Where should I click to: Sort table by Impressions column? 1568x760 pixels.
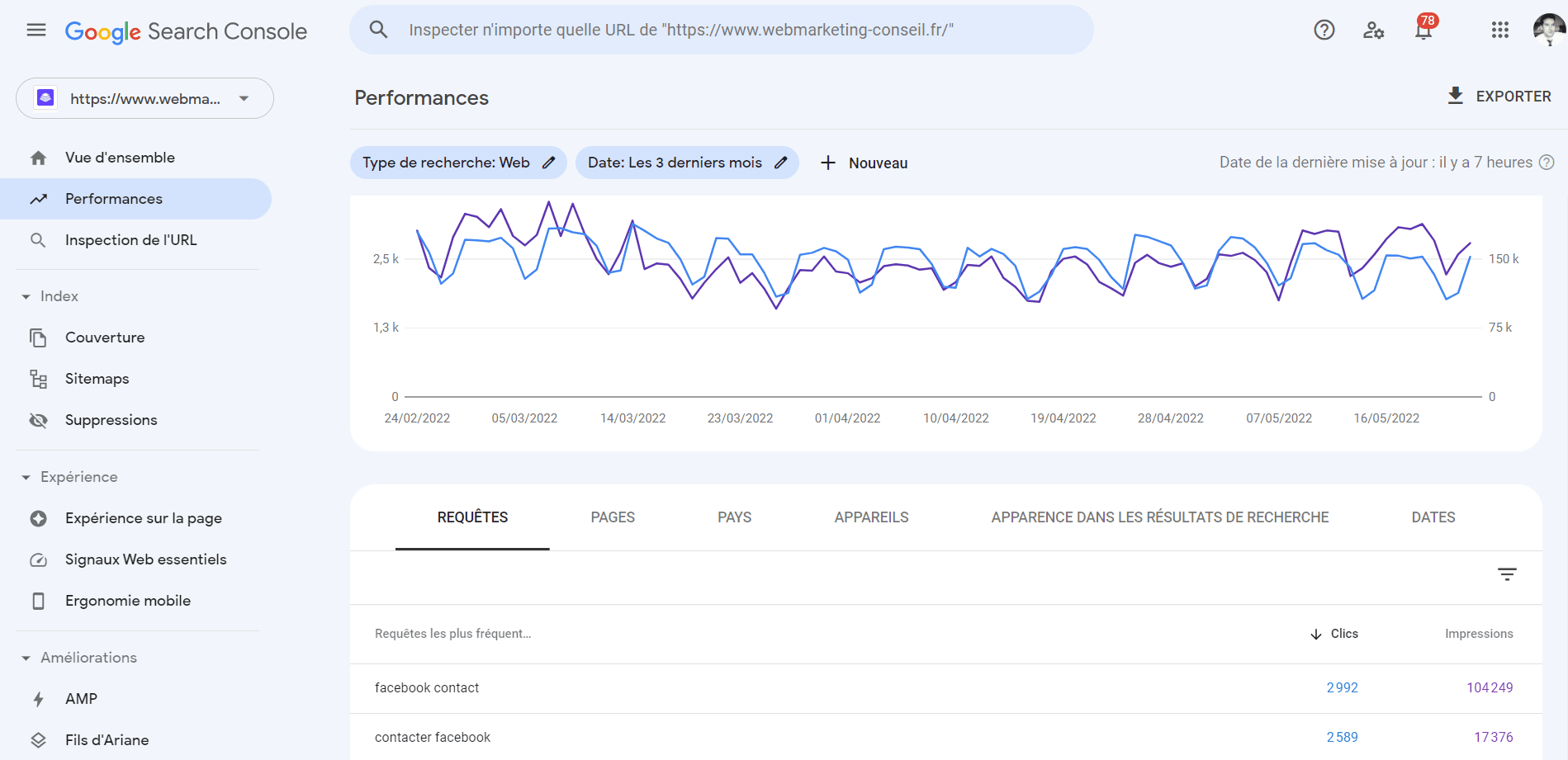pos(1479,634)
